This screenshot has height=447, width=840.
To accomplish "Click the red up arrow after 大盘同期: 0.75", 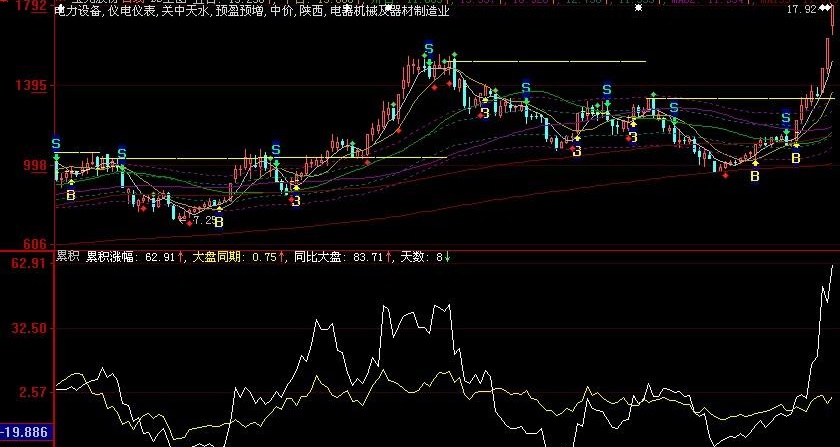I will coord(281,257).
